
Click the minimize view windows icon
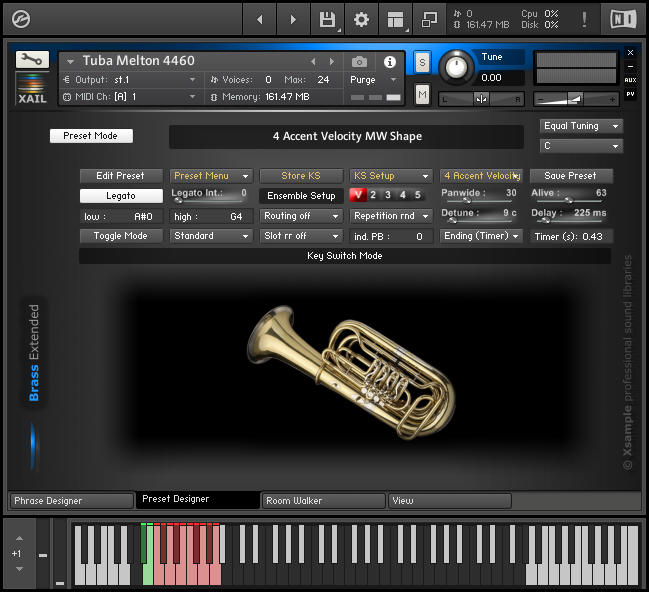(429, 19)
